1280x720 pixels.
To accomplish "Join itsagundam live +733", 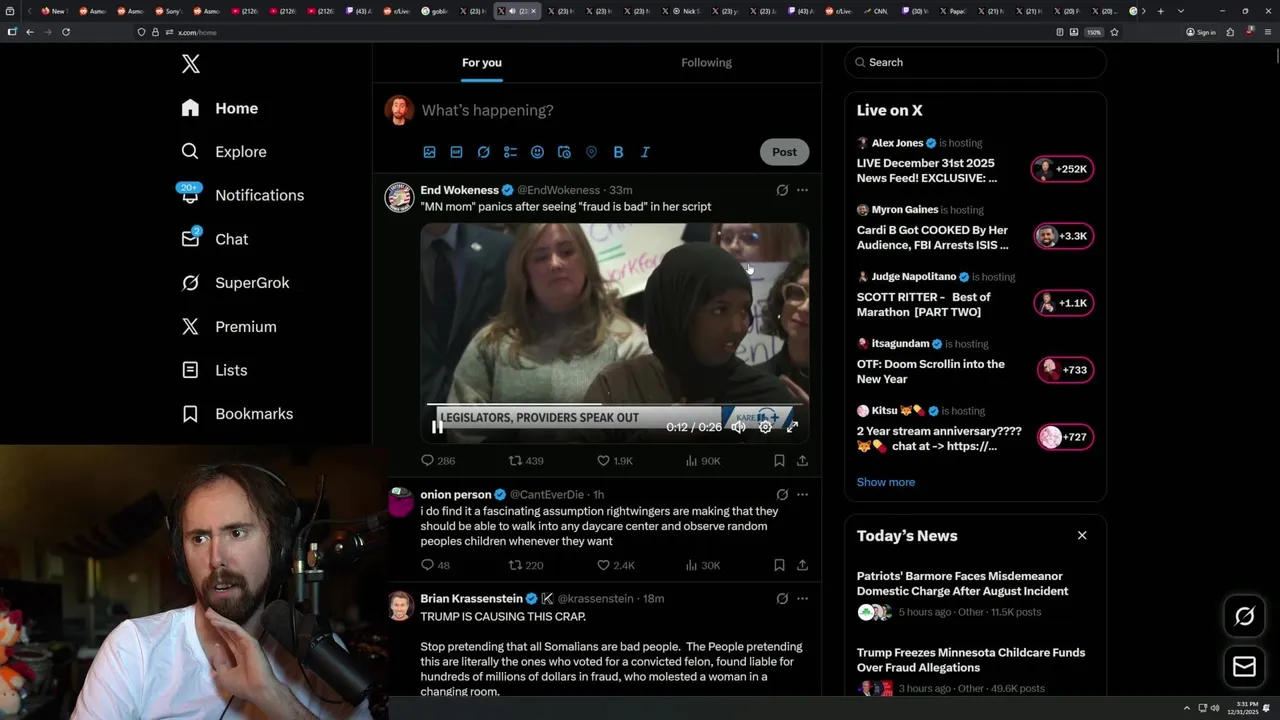I will pyautogui.click(x=1065, y=370).
